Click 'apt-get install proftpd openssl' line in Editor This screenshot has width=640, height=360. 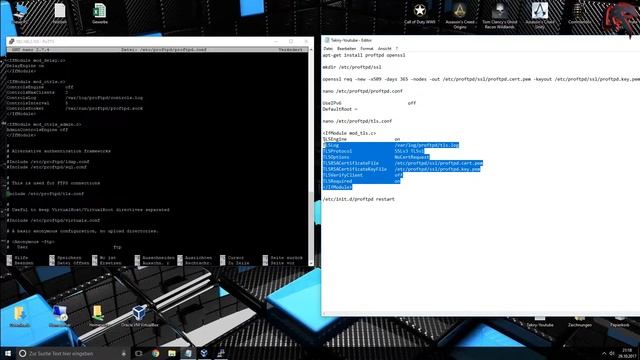point(364,55)
